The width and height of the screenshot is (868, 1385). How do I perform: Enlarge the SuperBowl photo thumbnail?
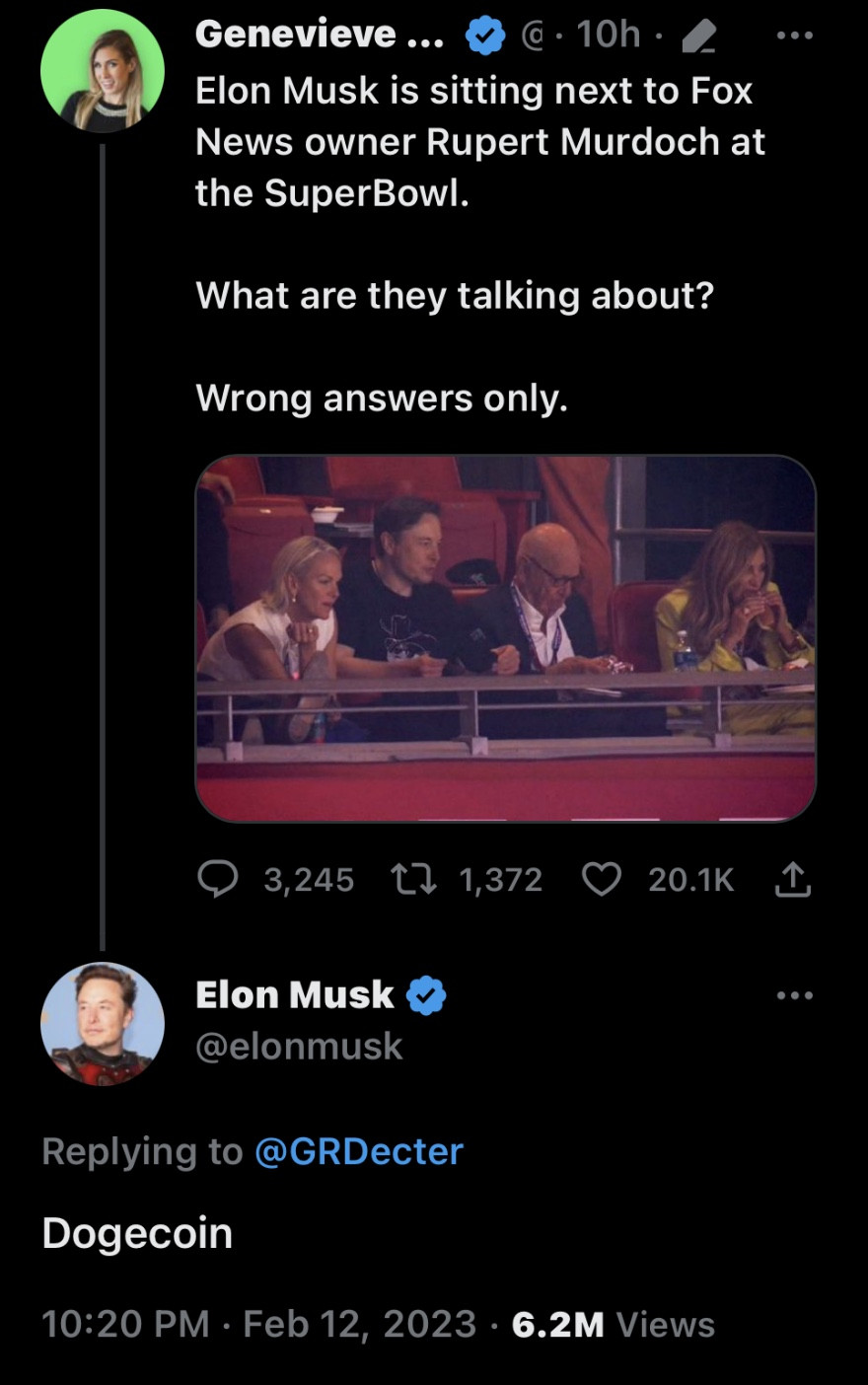pyautogui.click(x=505, y=638)
